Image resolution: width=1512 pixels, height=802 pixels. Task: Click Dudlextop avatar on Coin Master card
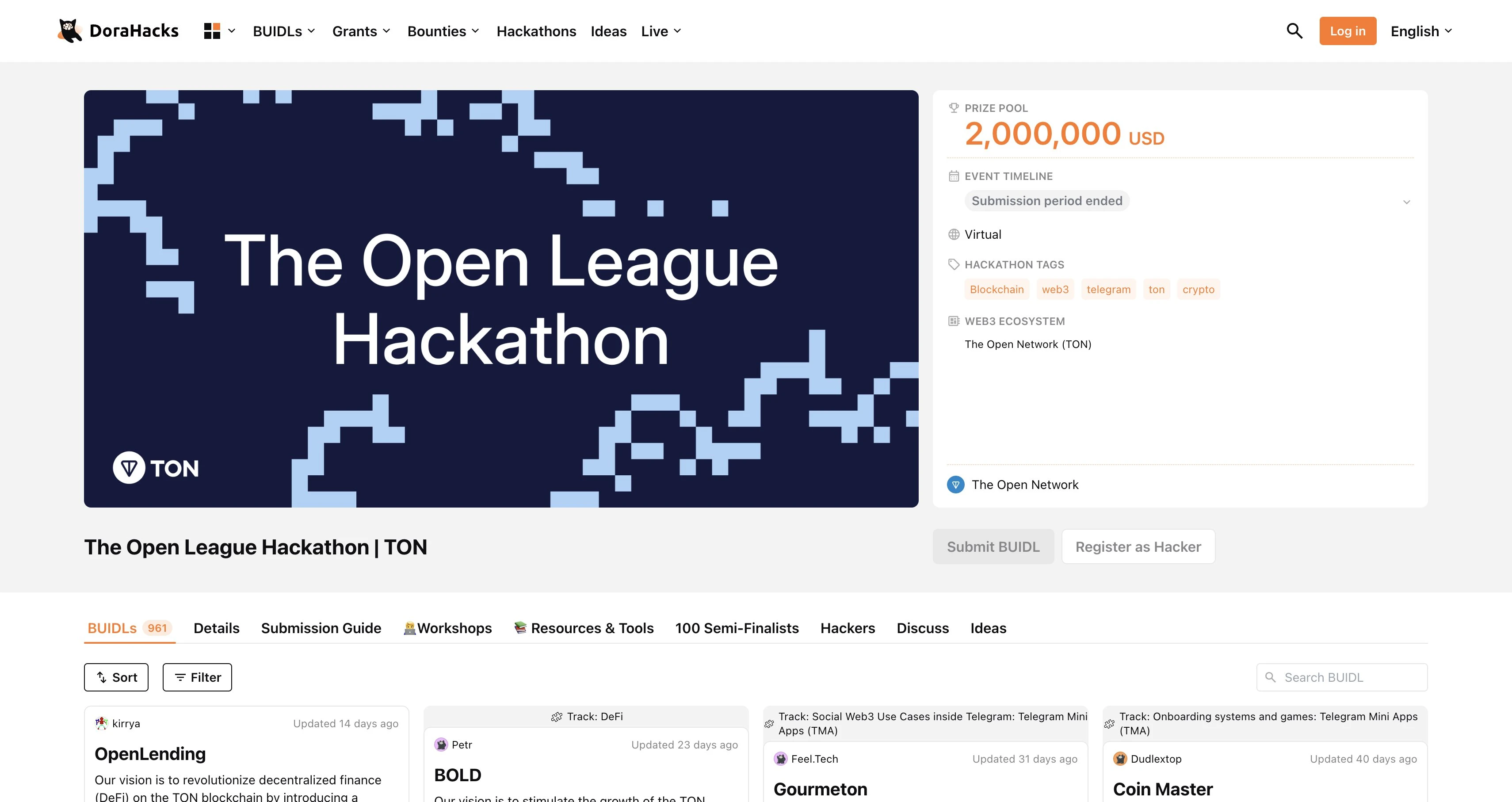[x=1120, y=759]
